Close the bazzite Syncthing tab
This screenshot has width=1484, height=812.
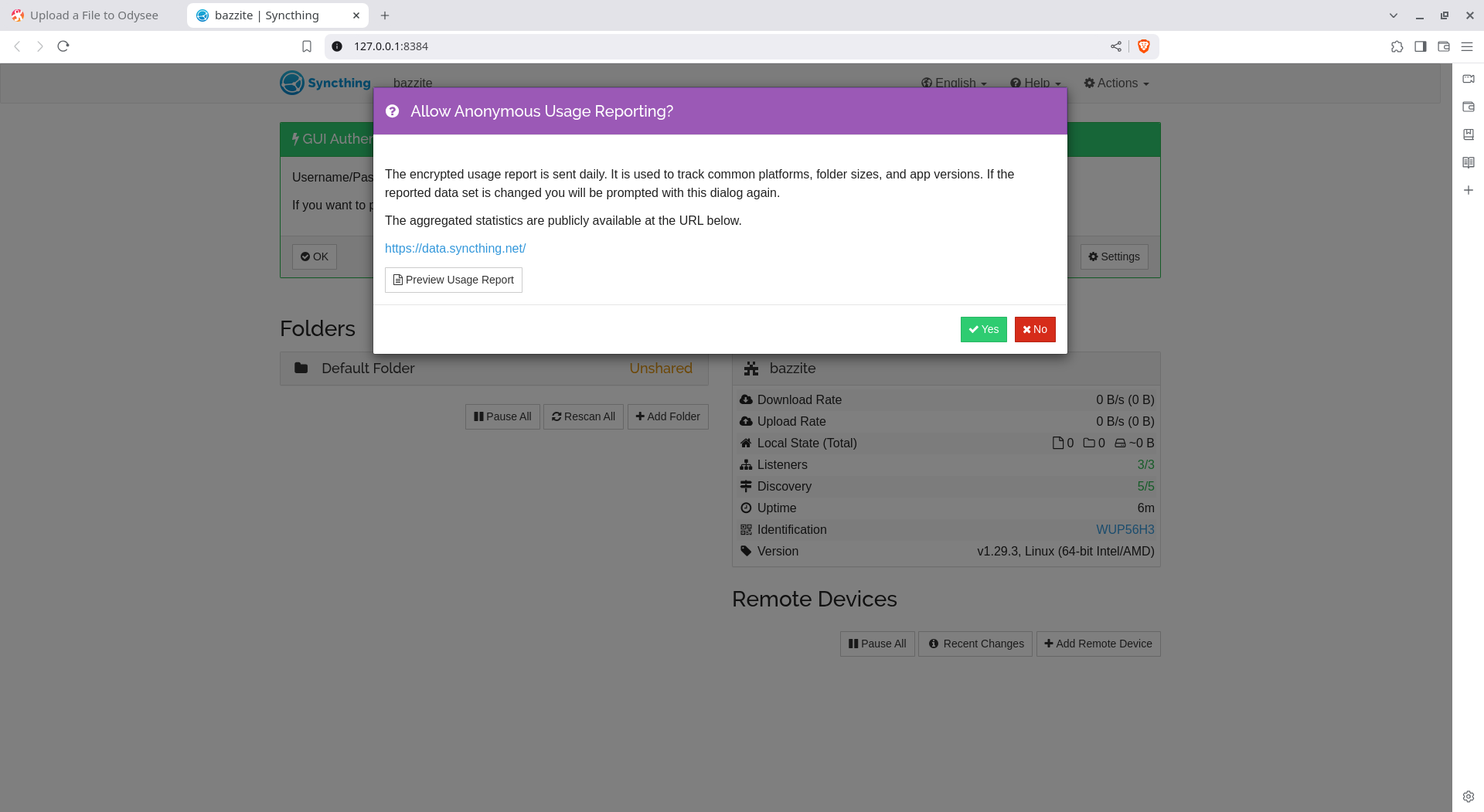pos(356,15)
